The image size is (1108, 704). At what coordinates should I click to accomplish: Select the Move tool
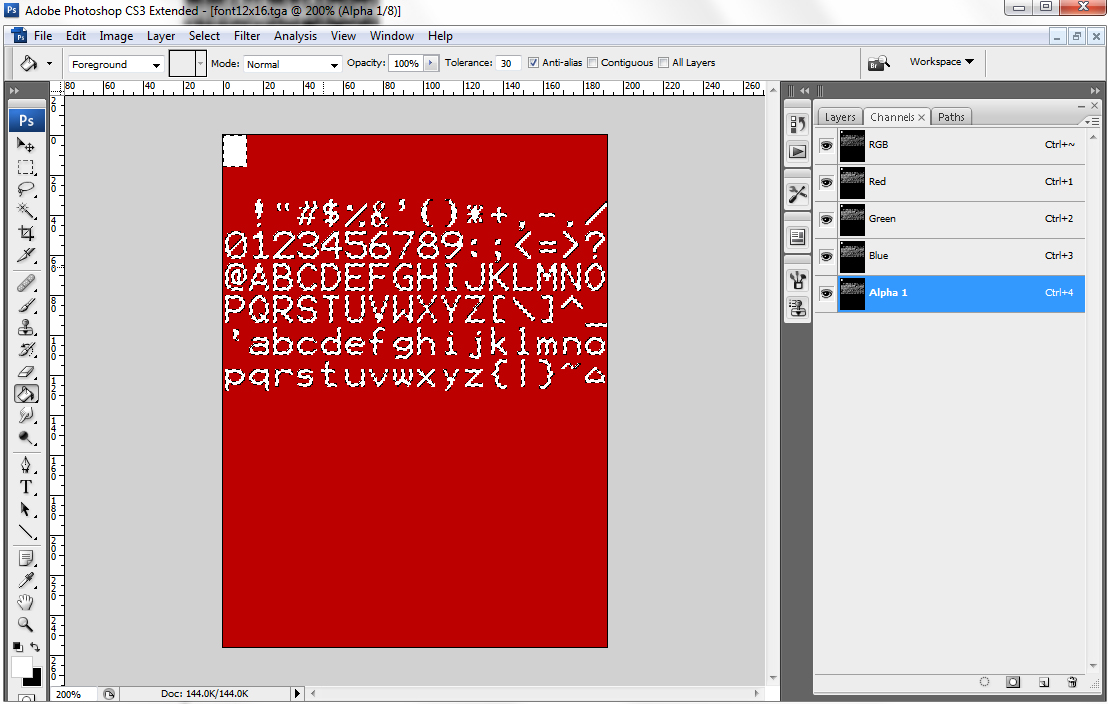pyautogui.click(x=26, y=145)
